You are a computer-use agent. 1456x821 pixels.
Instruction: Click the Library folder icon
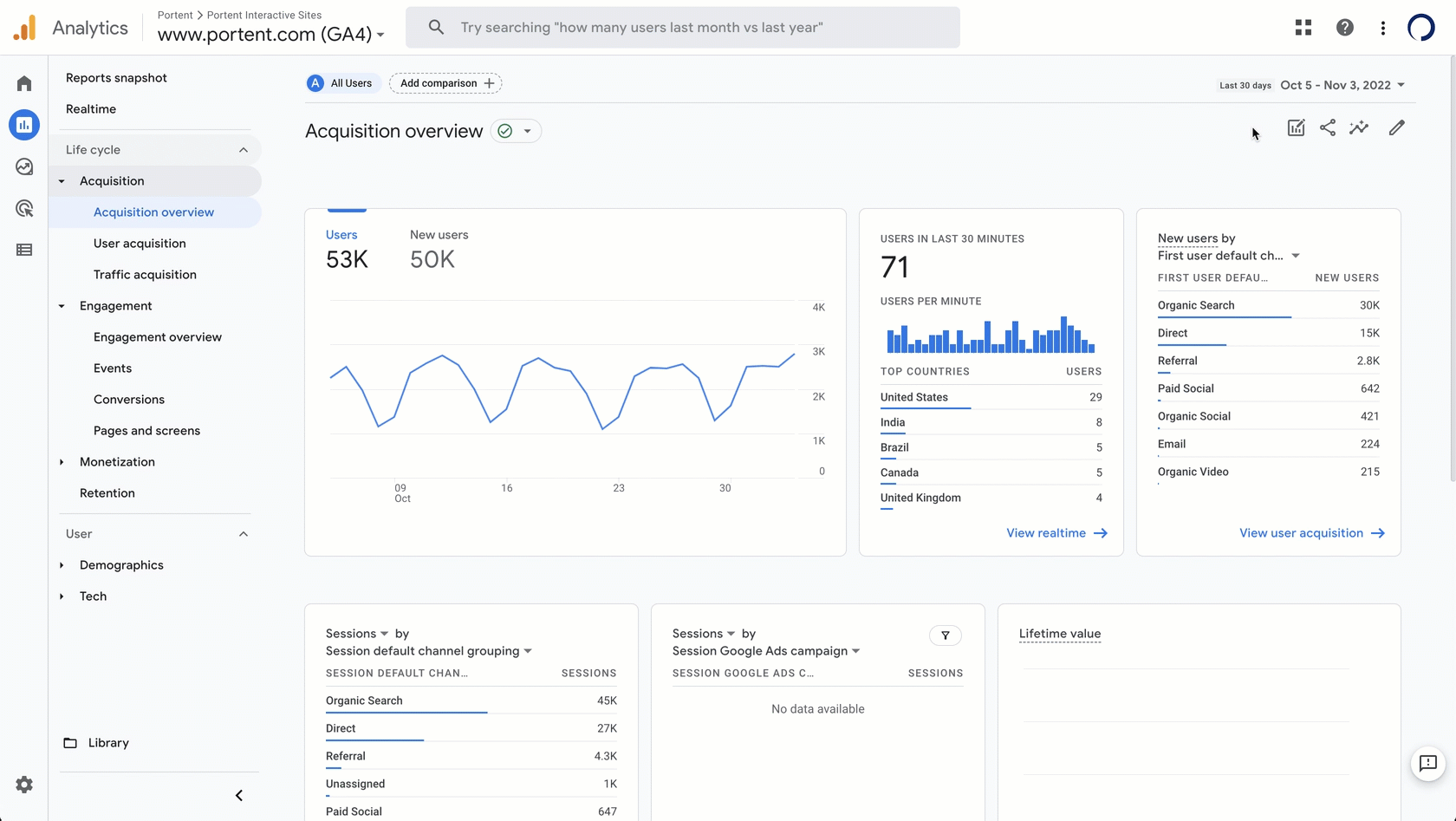point(70,743)
